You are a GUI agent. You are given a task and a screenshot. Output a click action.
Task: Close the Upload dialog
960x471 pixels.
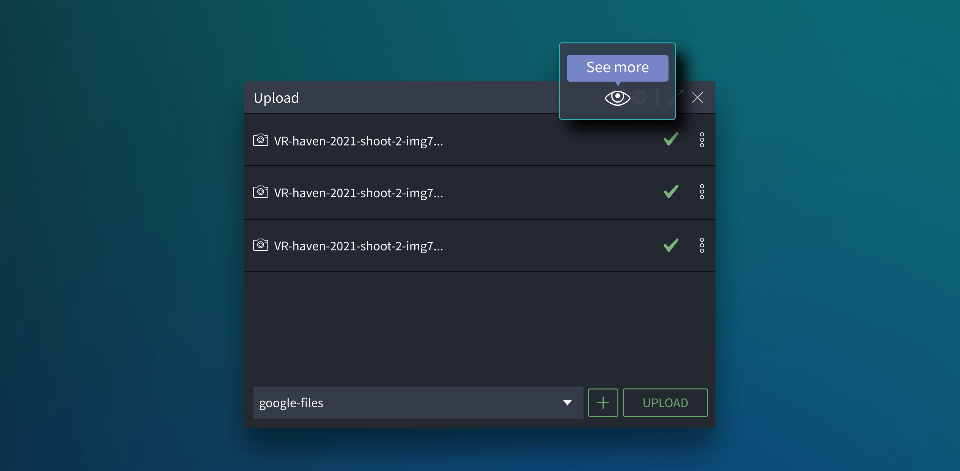(697, 97)
